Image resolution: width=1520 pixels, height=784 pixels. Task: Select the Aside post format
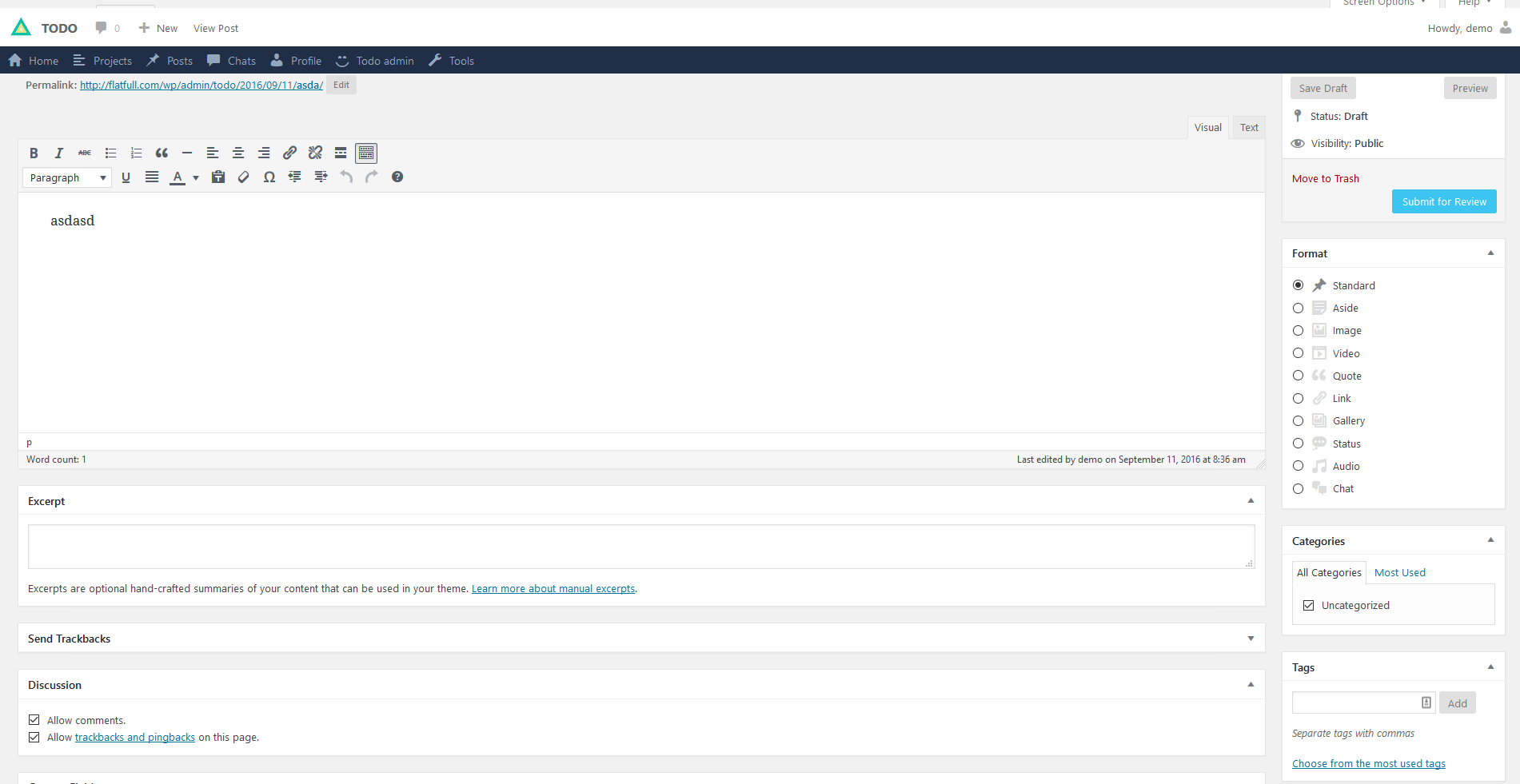[1298, 308]
